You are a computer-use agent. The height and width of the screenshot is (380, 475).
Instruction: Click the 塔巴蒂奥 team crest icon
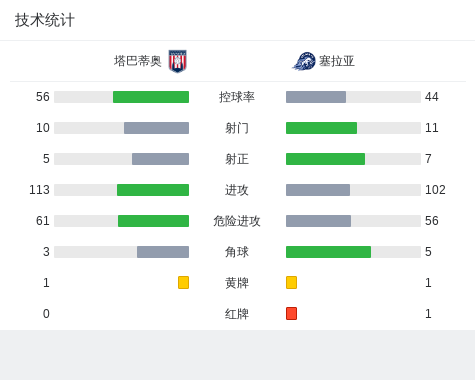click(x=177, y=61)
